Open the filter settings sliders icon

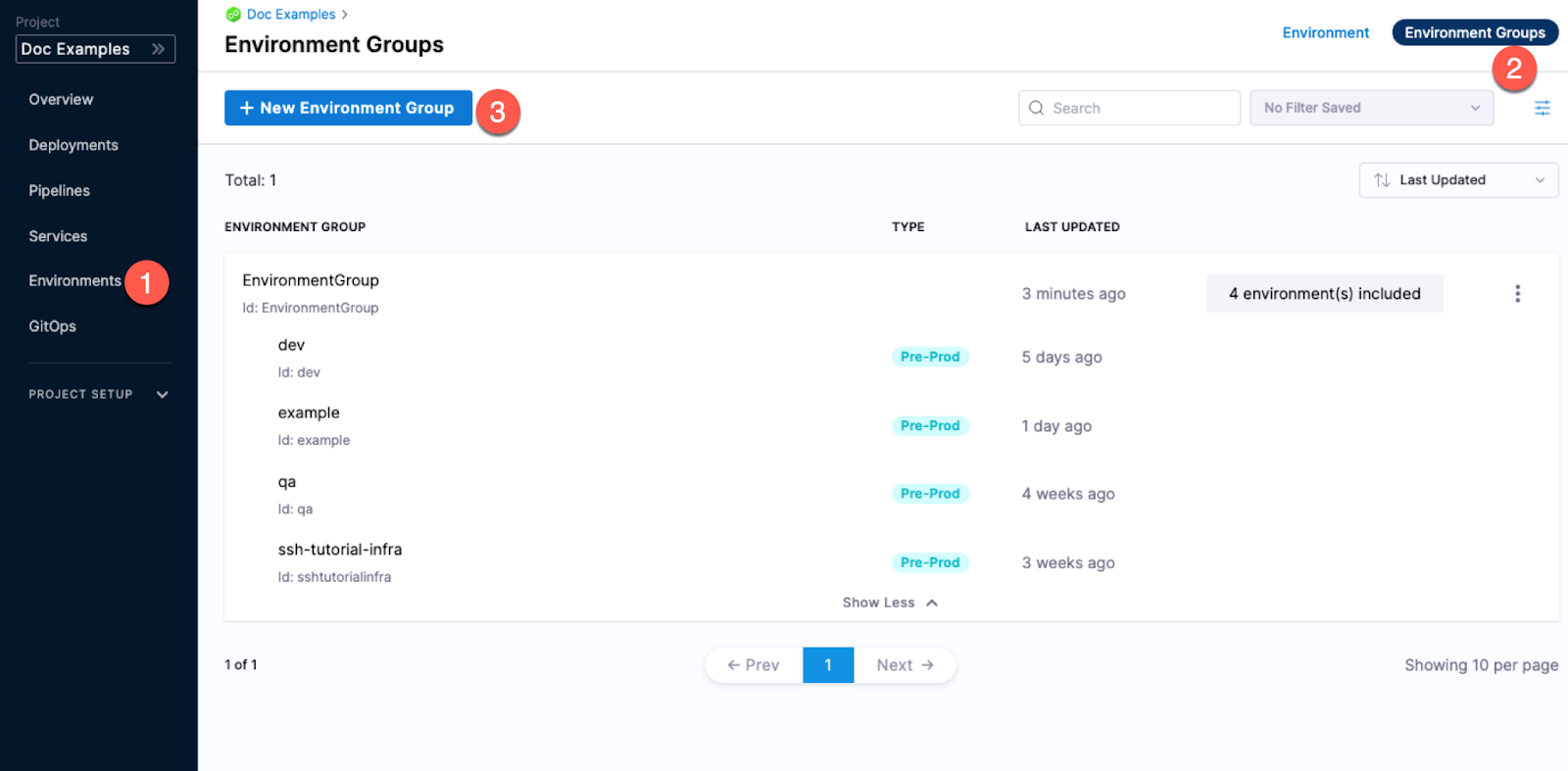coord(1542,108)
